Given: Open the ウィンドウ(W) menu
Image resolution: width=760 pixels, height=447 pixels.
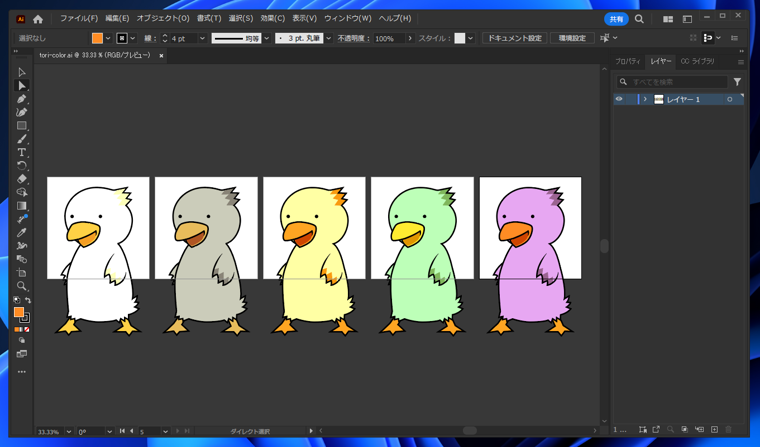Looking at the screenshot, I should click(348, 18).
